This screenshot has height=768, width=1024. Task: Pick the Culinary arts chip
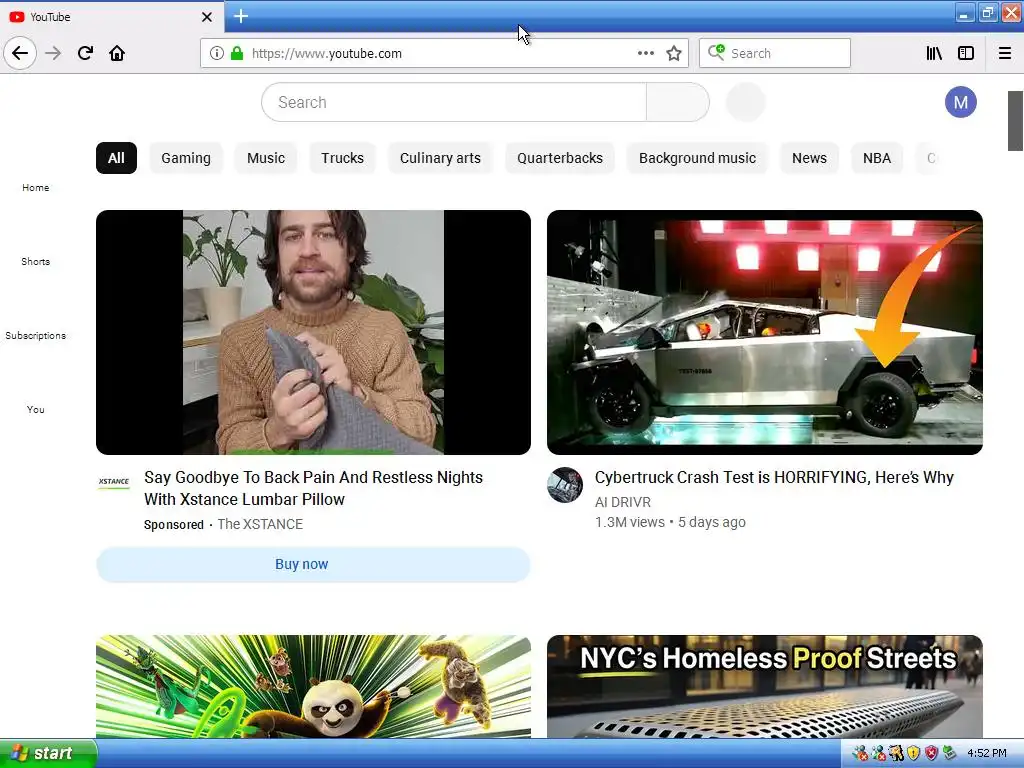pos(440,158)
